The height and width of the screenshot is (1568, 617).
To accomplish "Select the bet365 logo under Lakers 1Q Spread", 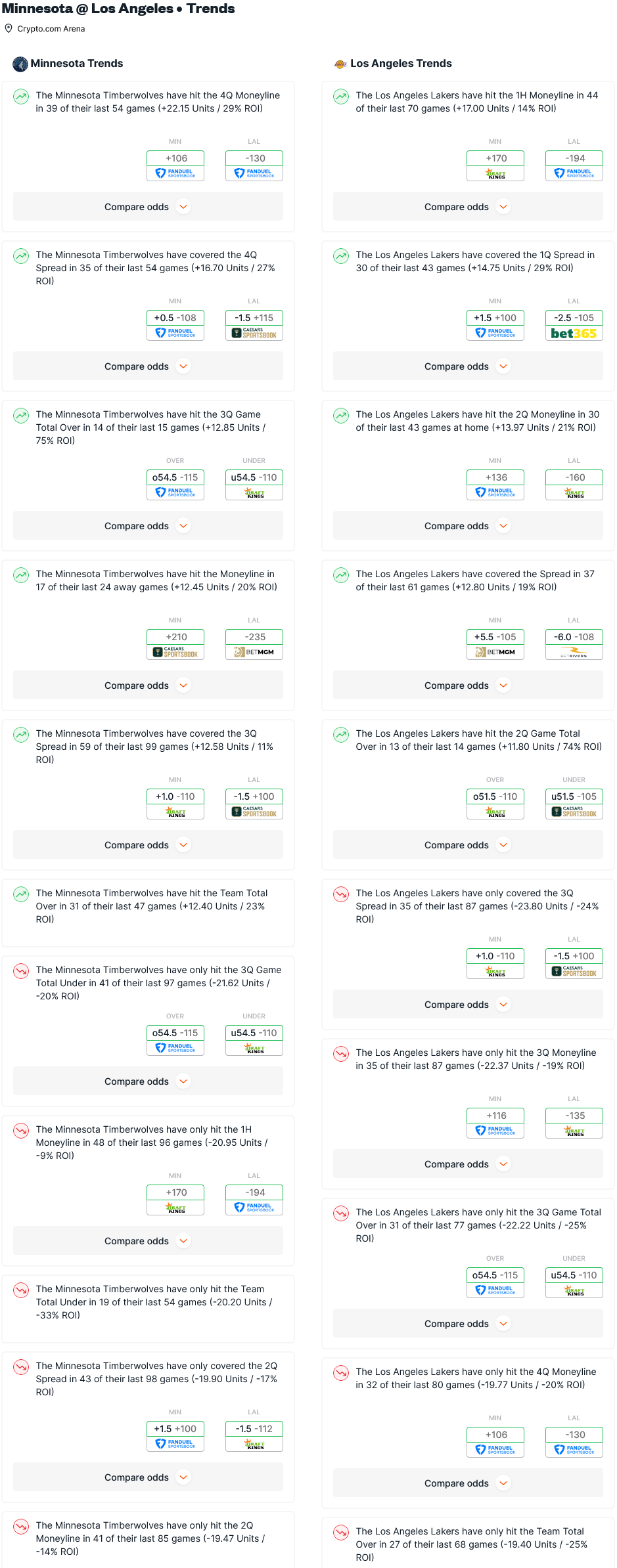I will point(574,334).
